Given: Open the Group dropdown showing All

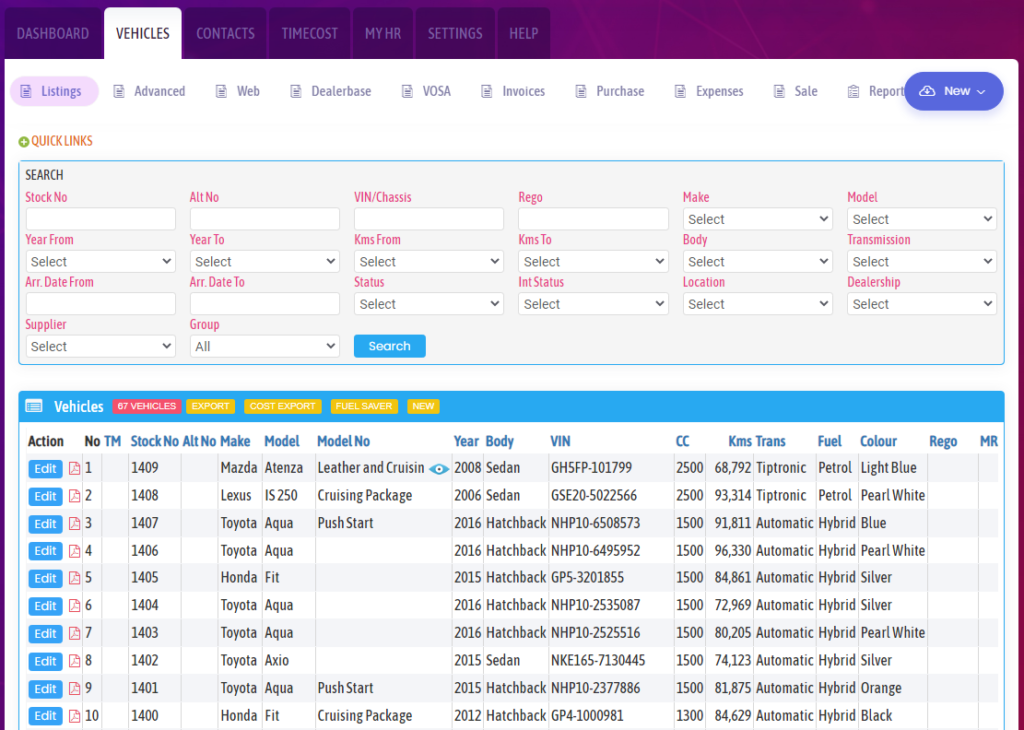Looking at the screenshot, I should click(x=264, y=346).
